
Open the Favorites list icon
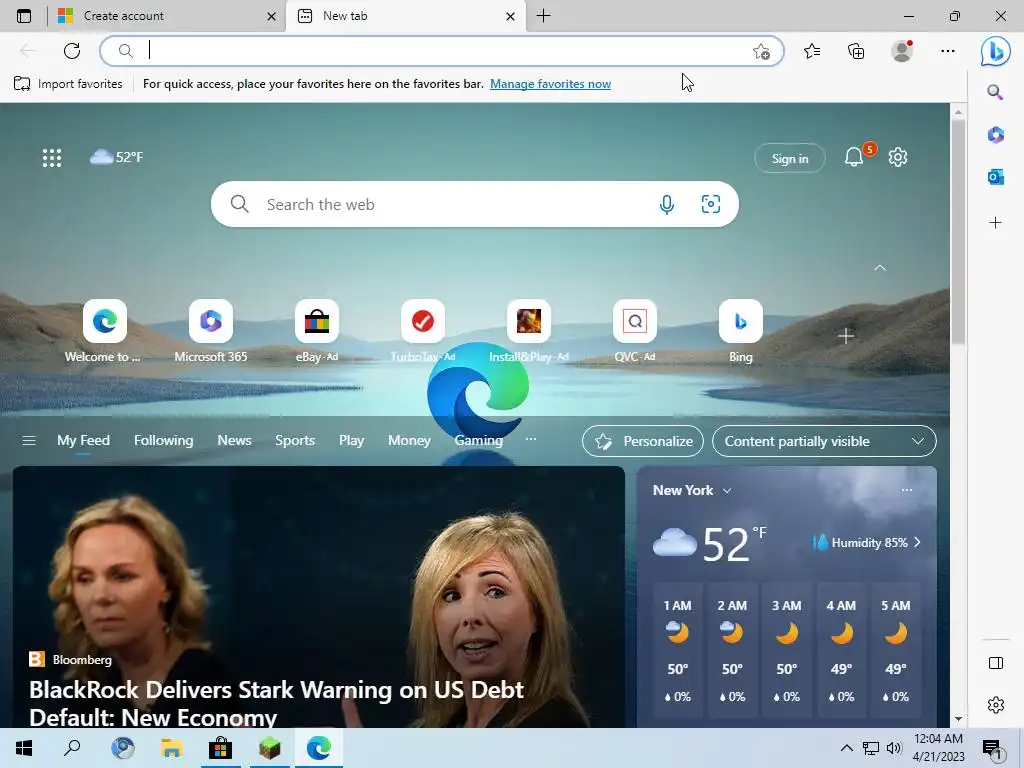pyautogui.click(x=812, y=51)
